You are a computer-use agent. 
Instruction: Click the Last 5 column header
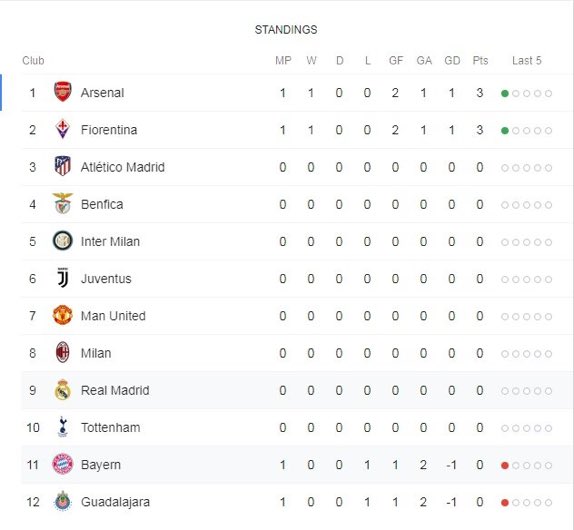[526, 60]
